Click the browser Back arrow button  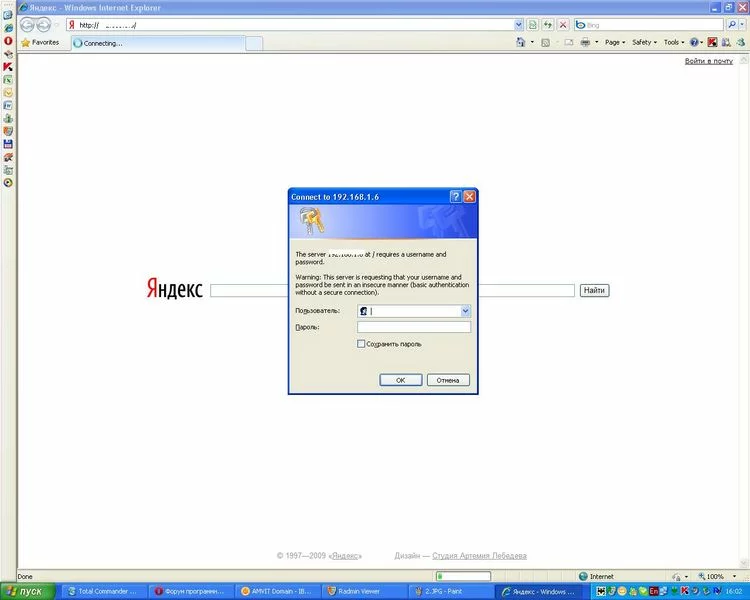click(28, 24)
